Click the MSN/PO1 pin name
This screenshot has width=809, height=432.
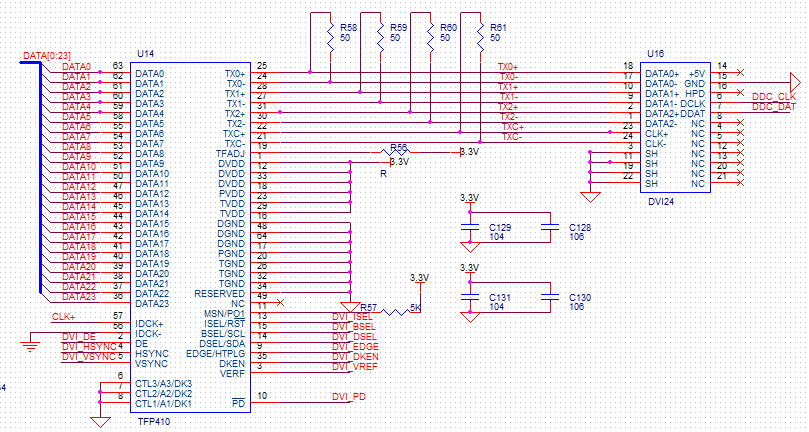[x=225, y=314]
